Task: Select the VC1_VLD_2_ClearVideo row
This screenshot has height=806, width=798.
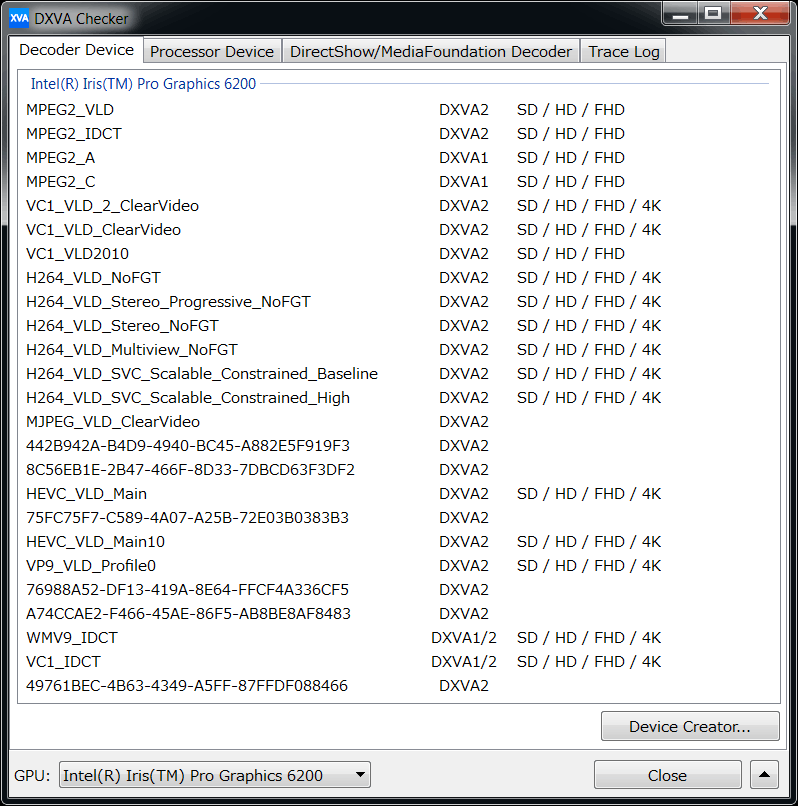Action: pos(398,206)
